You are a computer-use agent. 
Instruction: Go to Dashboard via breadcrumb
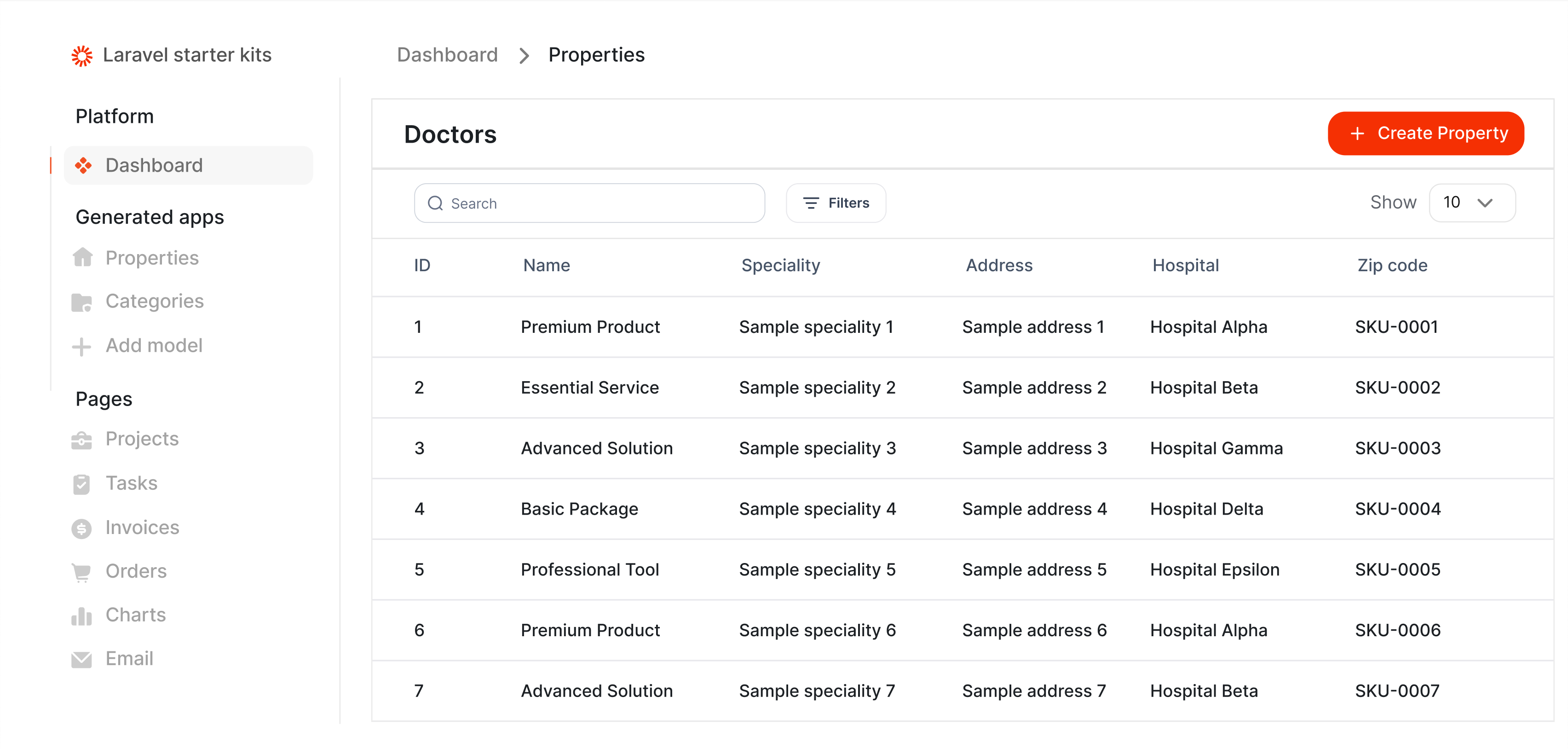coord(447,55)
